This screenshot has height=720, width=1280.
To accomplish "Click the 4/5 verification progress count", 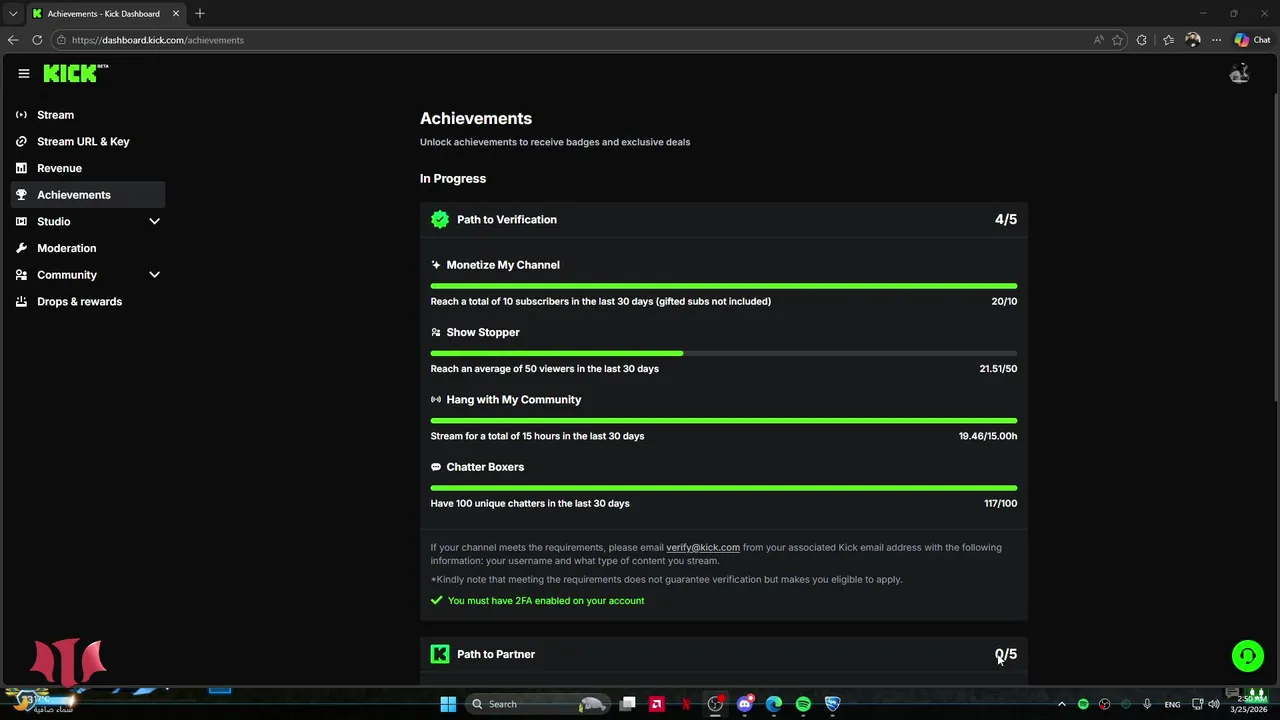I will (x=1006, y=220).
